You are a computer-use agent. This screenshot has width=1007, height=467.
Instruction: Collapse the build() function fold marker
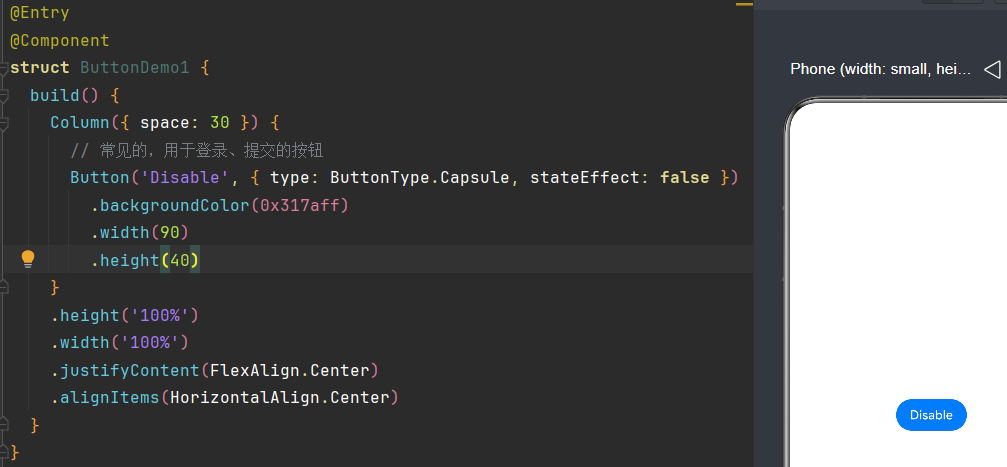click(x=3, y=95)
